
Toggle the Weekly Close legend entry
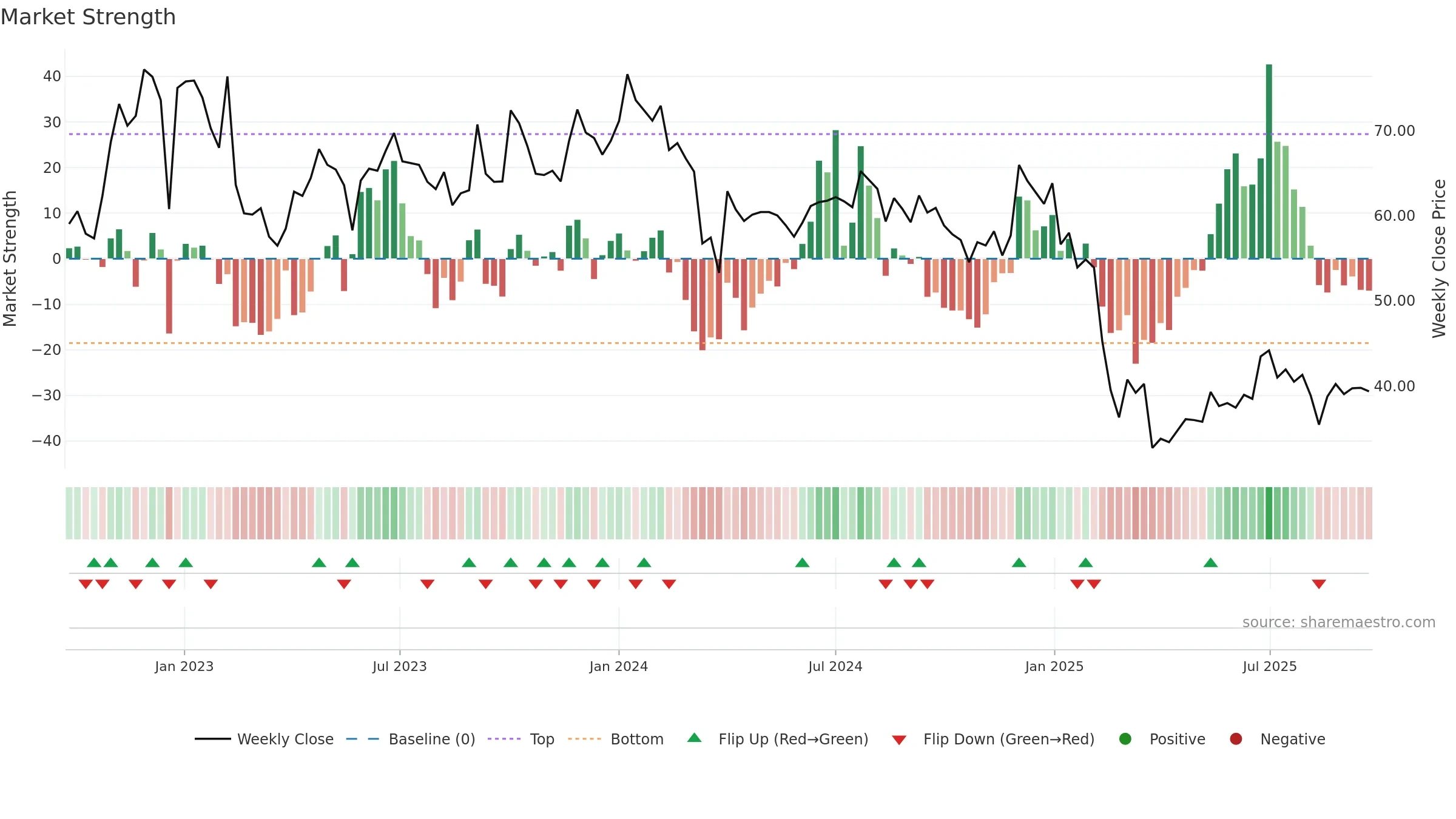tap(264, 739)
